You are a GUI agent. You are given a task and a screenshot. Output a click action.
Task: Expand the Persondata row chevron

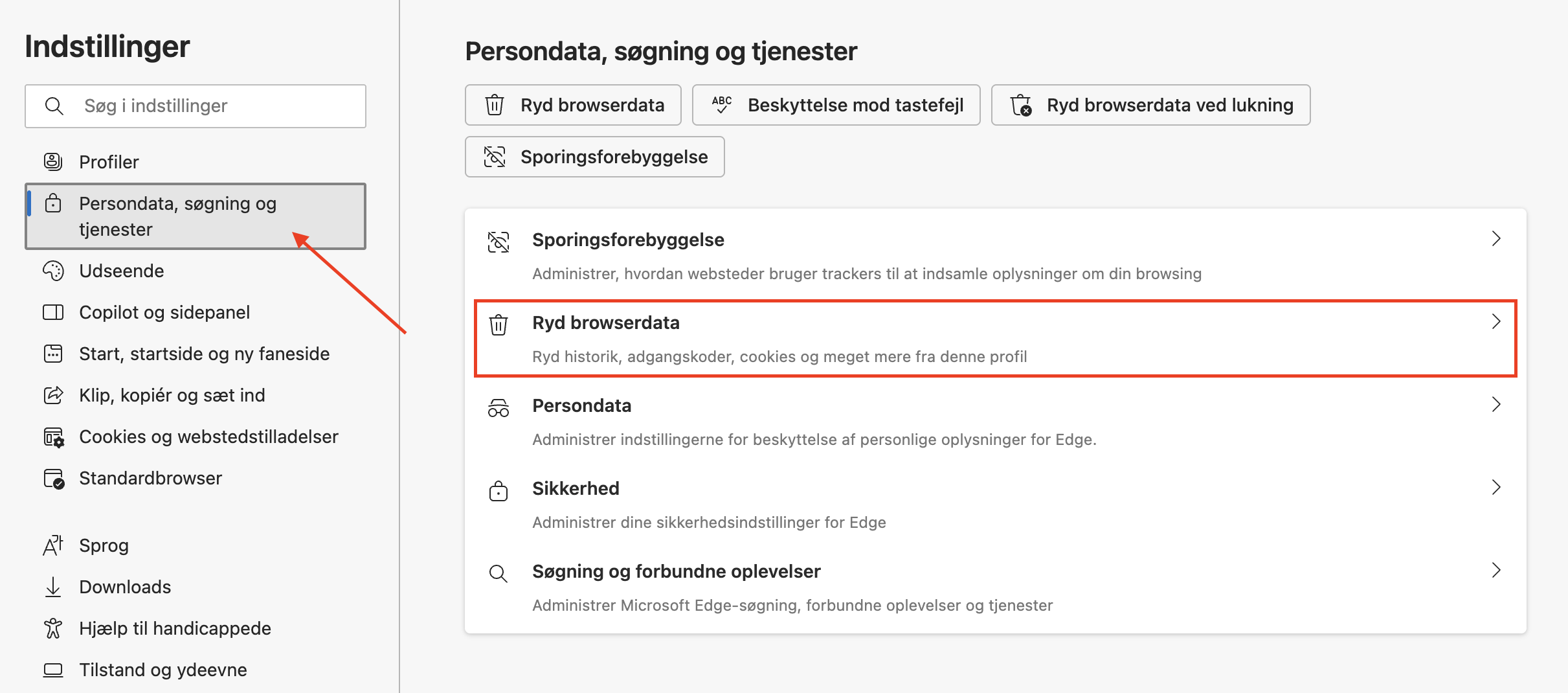click(1496, 404)
